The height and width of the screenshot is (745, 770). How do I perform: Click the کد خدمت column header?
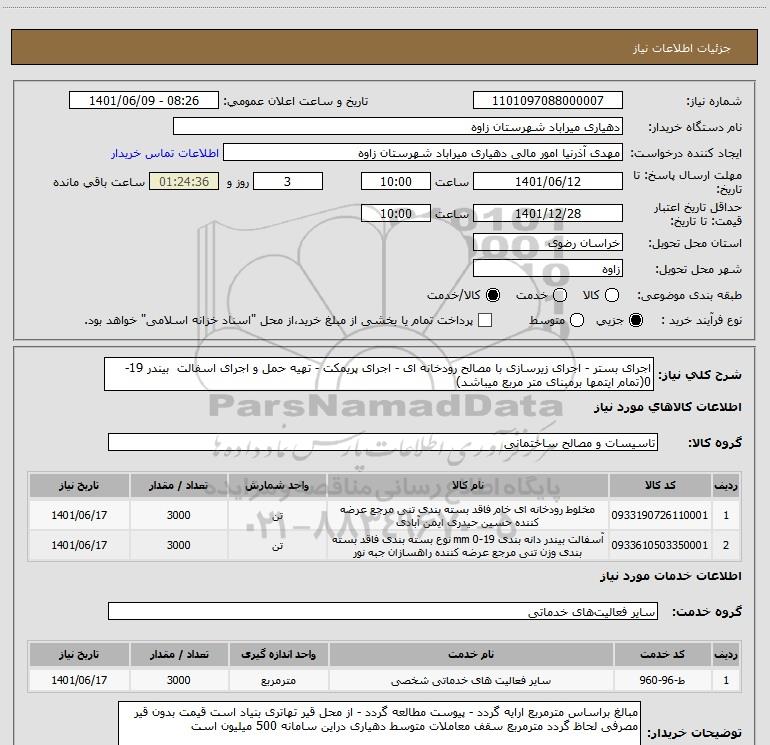(662, 654)
